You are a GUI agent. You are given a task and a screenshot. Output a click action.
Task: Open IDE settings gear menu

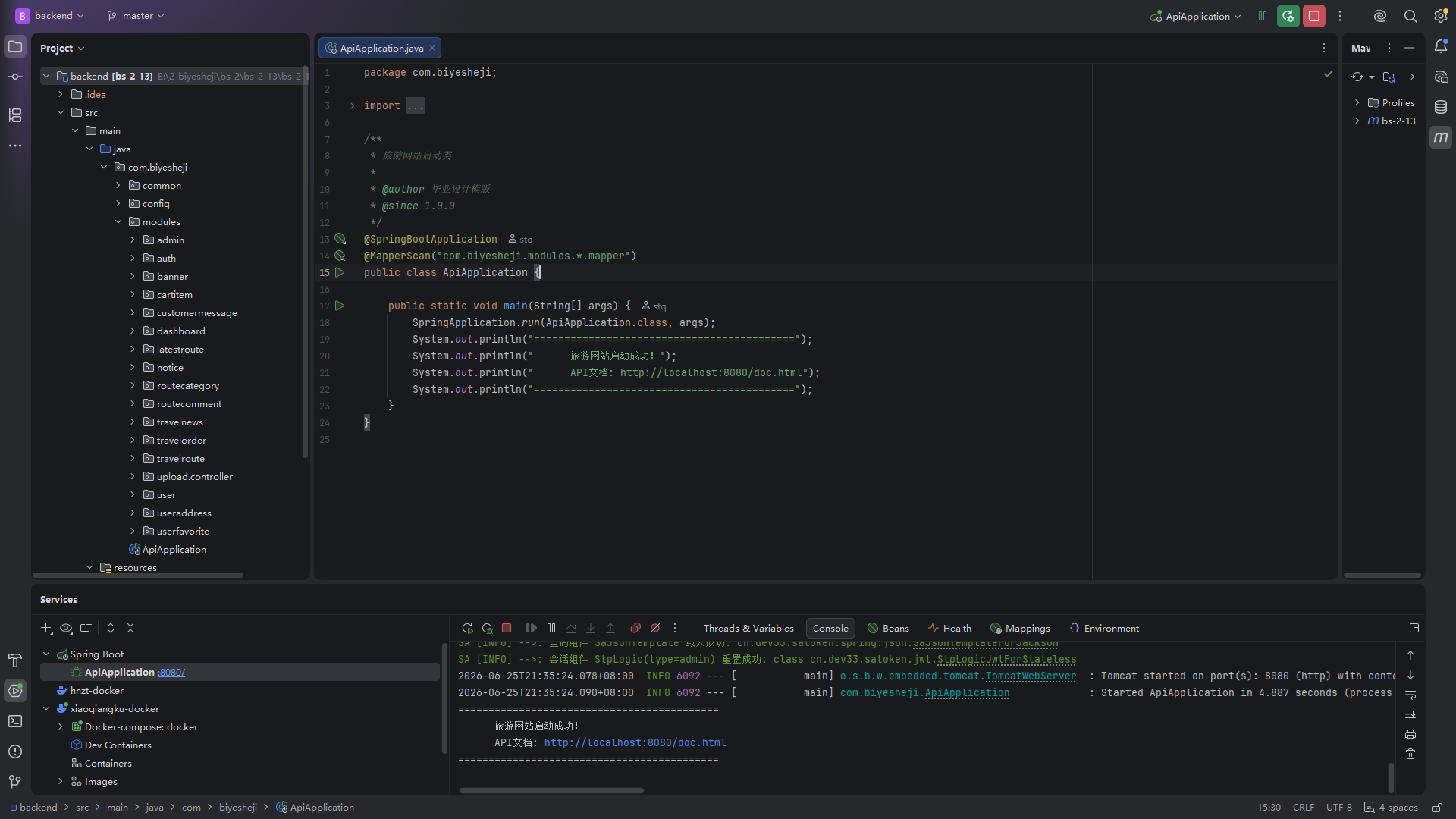coord(1441,16)
